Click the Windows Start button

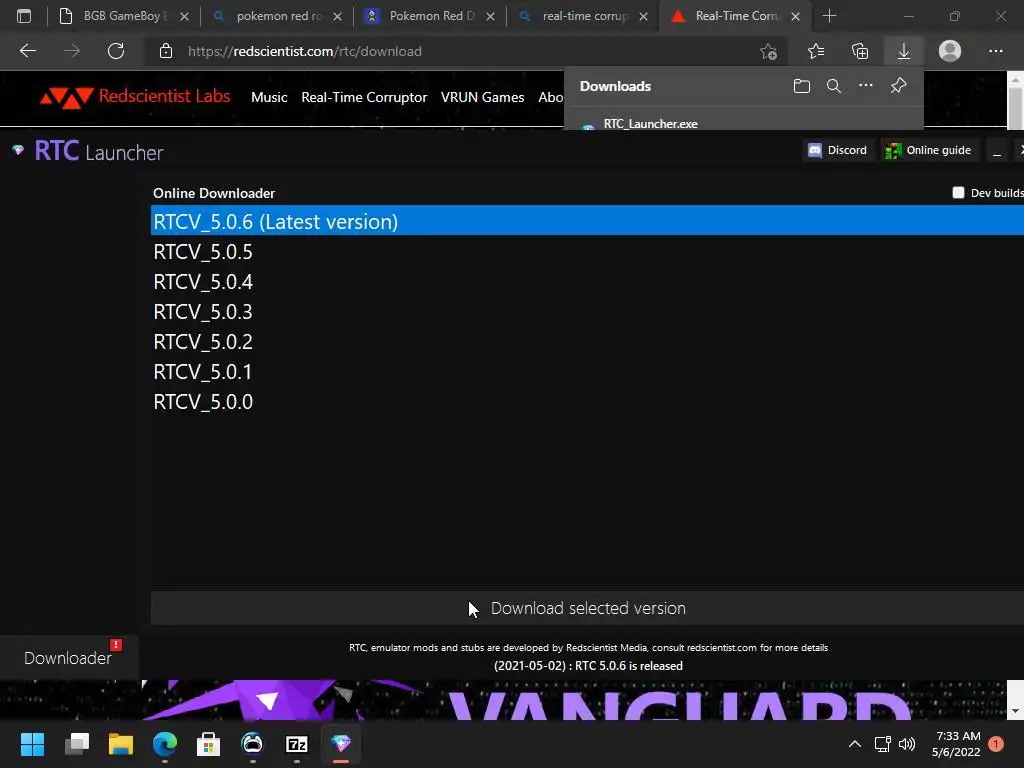point(32,744)
